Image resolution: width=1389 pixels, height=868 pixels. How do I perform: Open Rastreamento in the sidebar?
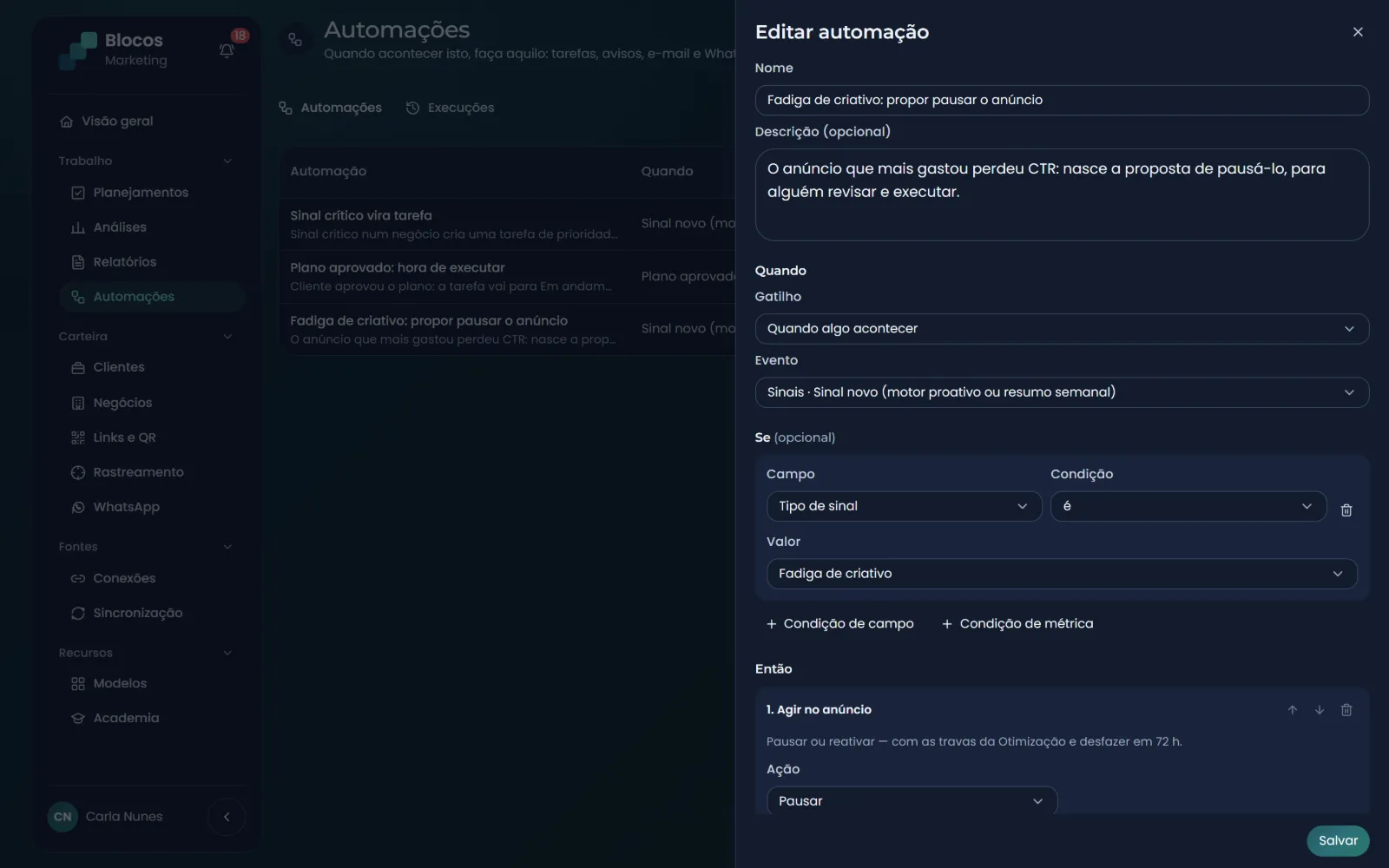click(x=153, y=472)
